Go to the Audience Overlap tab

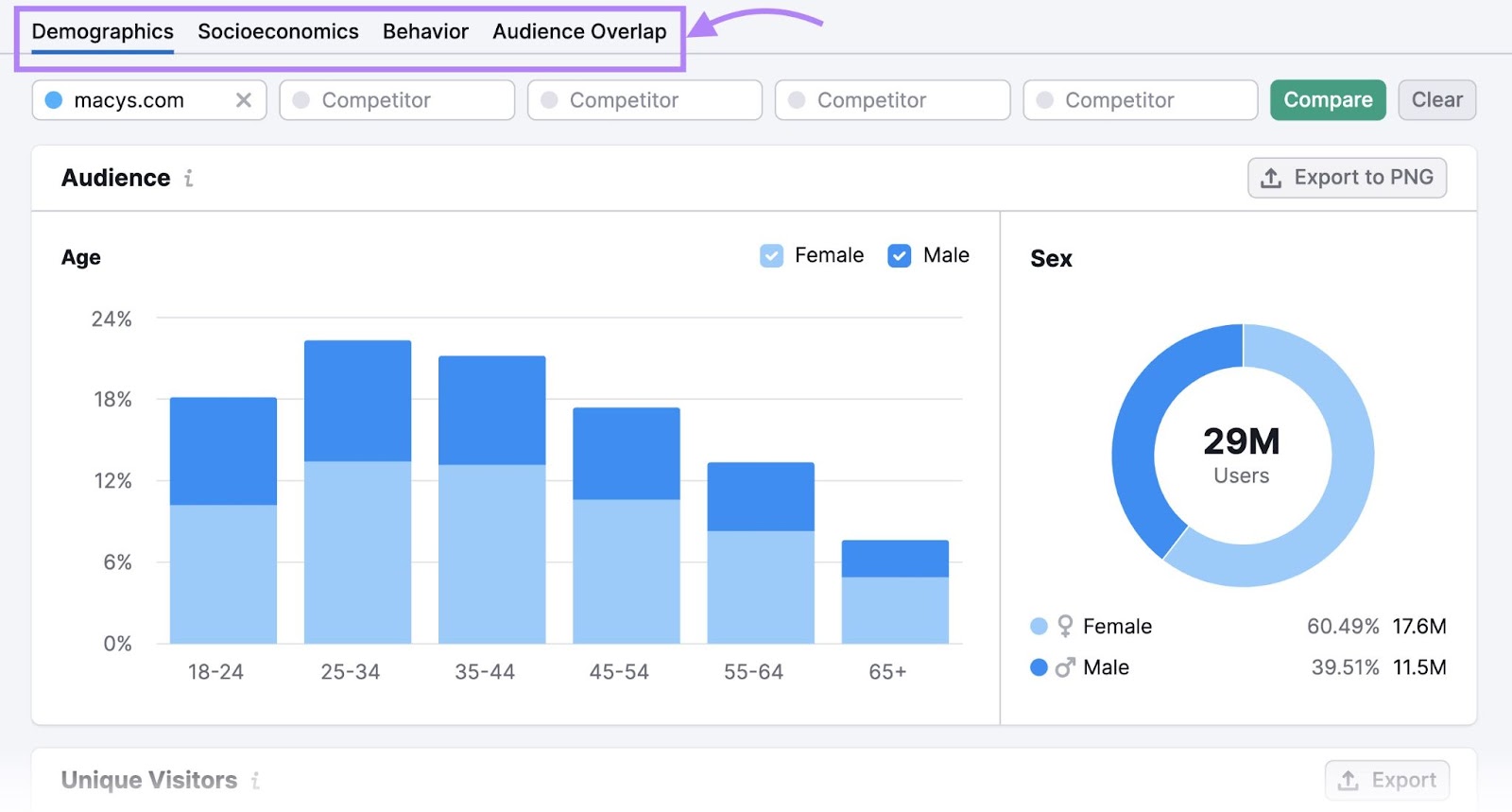pos(579,31)
